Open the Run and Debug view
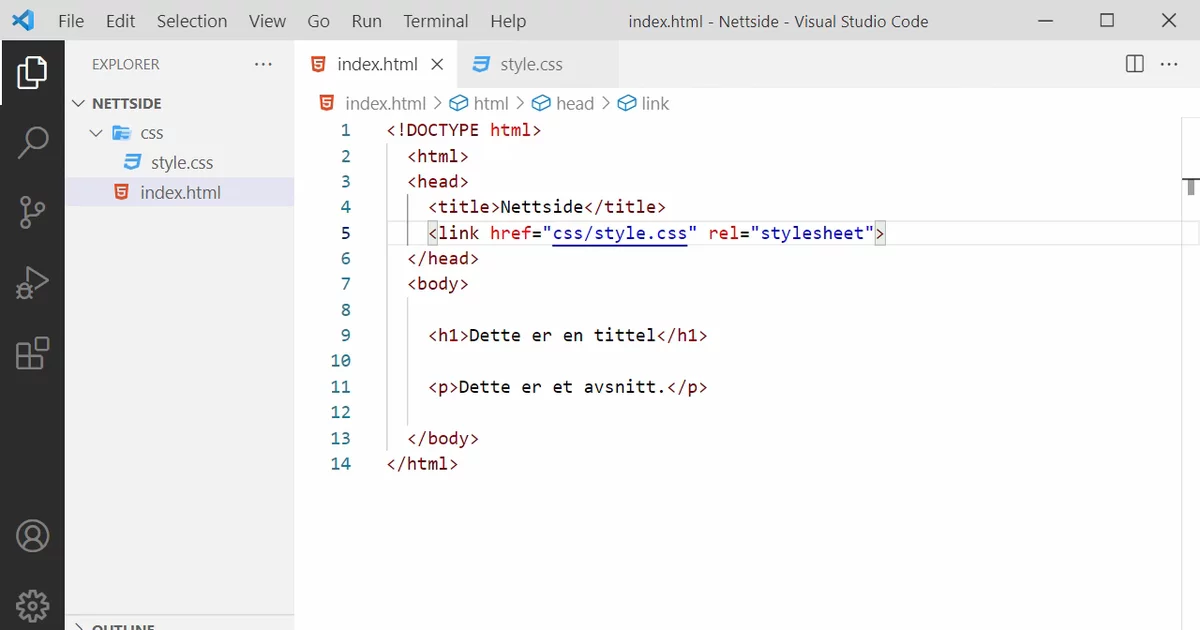Screen dimensions: 1200x630 point(32,283)
